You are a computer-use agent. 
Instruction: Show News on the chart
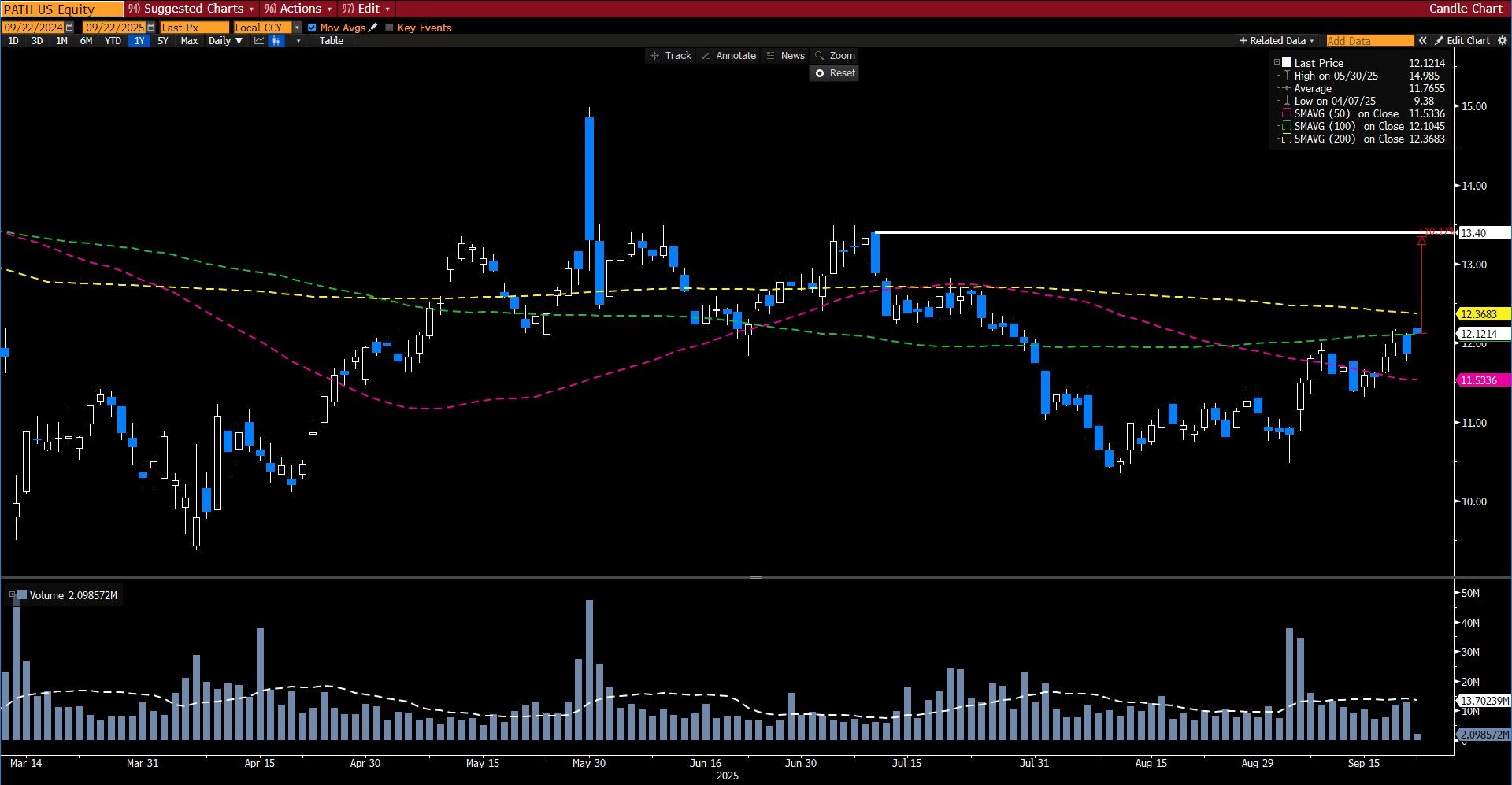pyautogui.click(x=785, y=56)
